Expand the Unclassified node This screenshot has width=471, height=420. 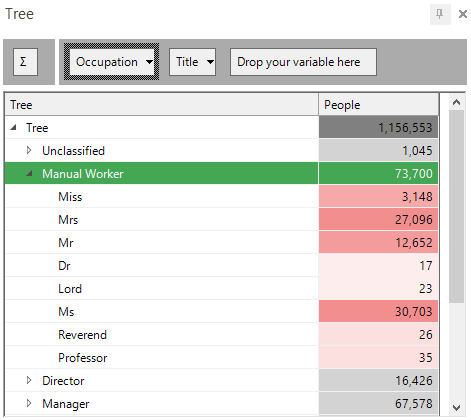[x=29, y=150]
